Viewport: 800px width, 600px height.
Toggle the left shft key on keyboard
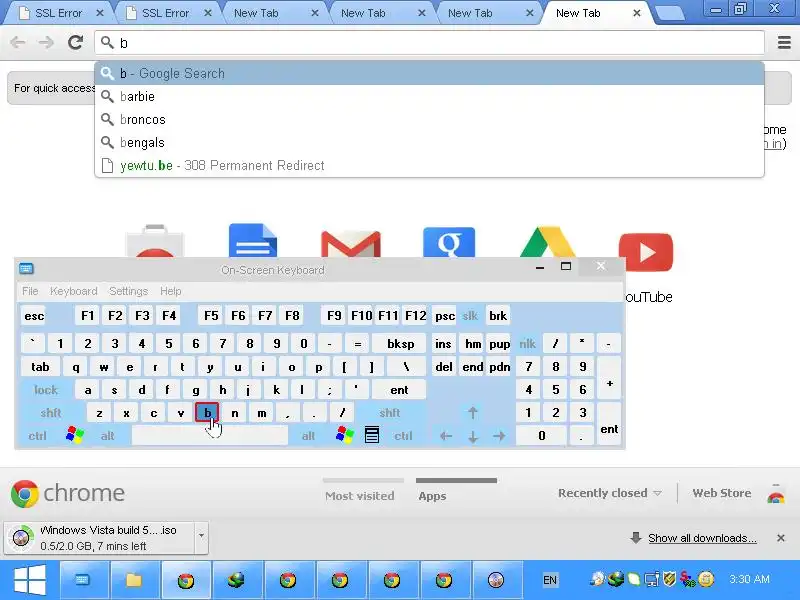click(x=51, y=413)
